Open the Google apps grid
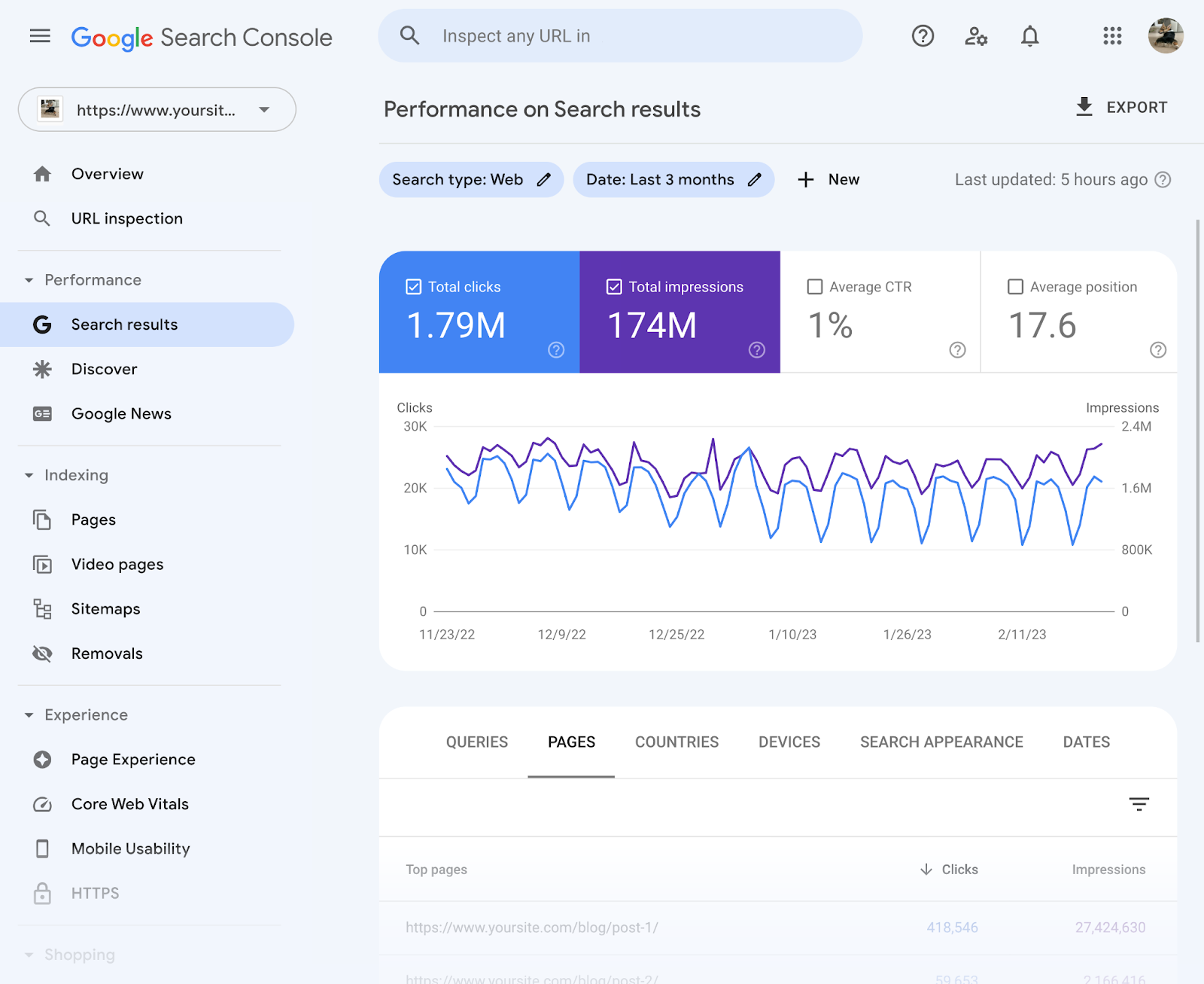Image resolution: width=1204 pixels, height=984 pixels. click(1112, 36)
